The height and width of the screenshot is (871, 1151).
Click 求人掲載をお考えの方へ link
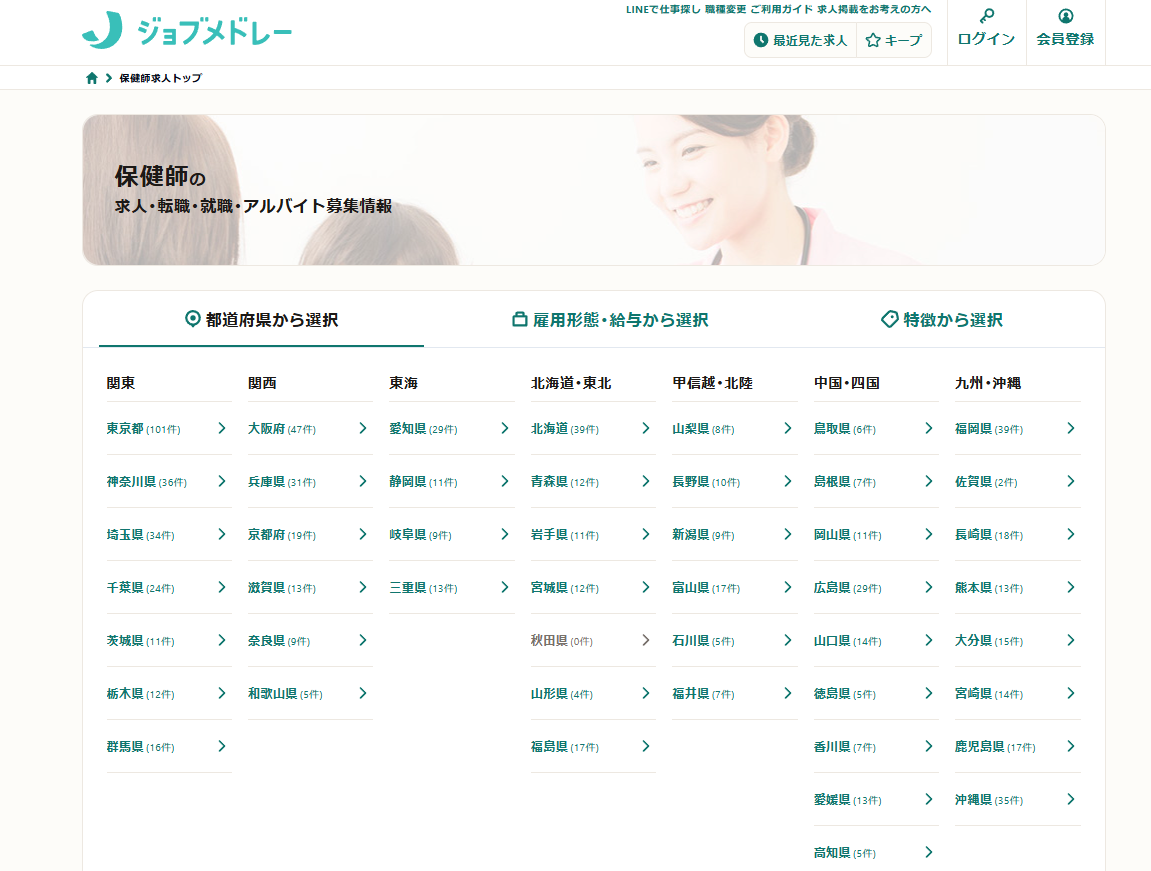[874, 9]
